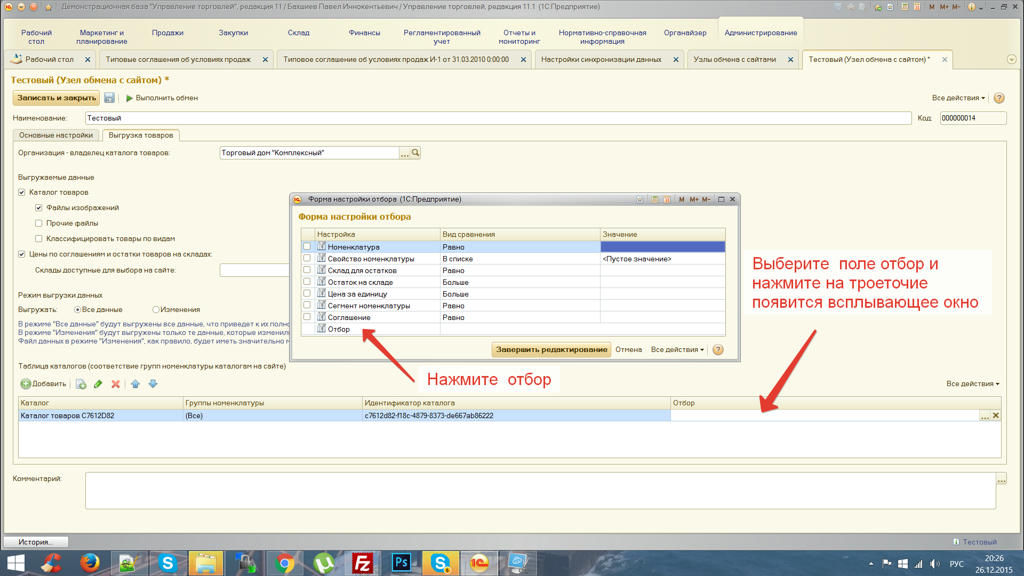Image resolution: width=1024 pixels, height=576 pixels.
Task: Expand the tabs overflow arrow at the right of the tab bar
Action: pyautogui.click(x=1012, y=59)
